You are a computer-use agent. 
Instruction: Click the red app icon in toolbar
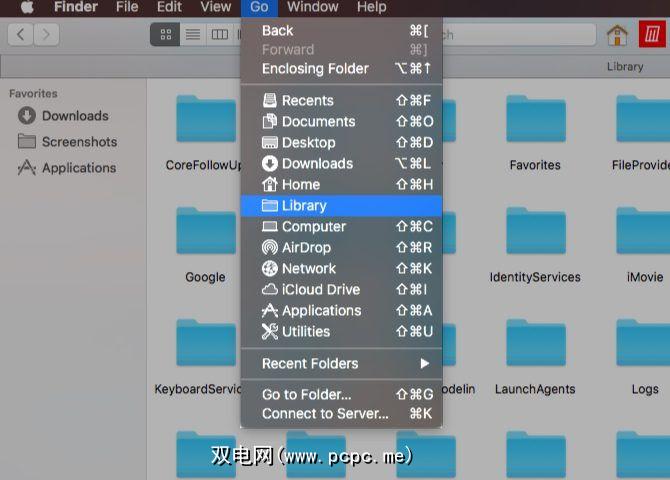tap(652, 34)
